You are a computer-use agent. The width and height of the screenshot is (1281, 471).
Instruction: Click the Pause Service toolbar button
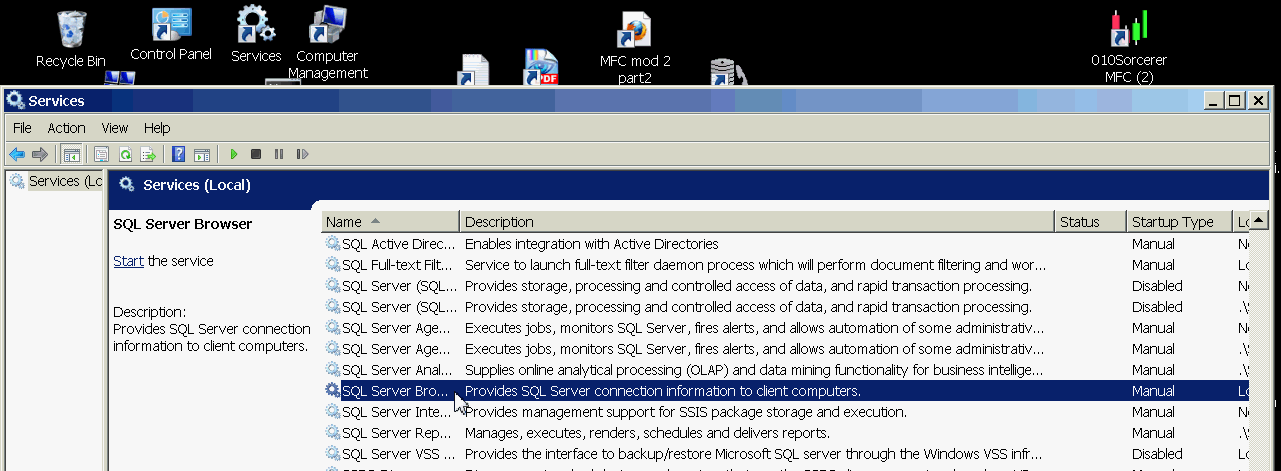(278, 154)
